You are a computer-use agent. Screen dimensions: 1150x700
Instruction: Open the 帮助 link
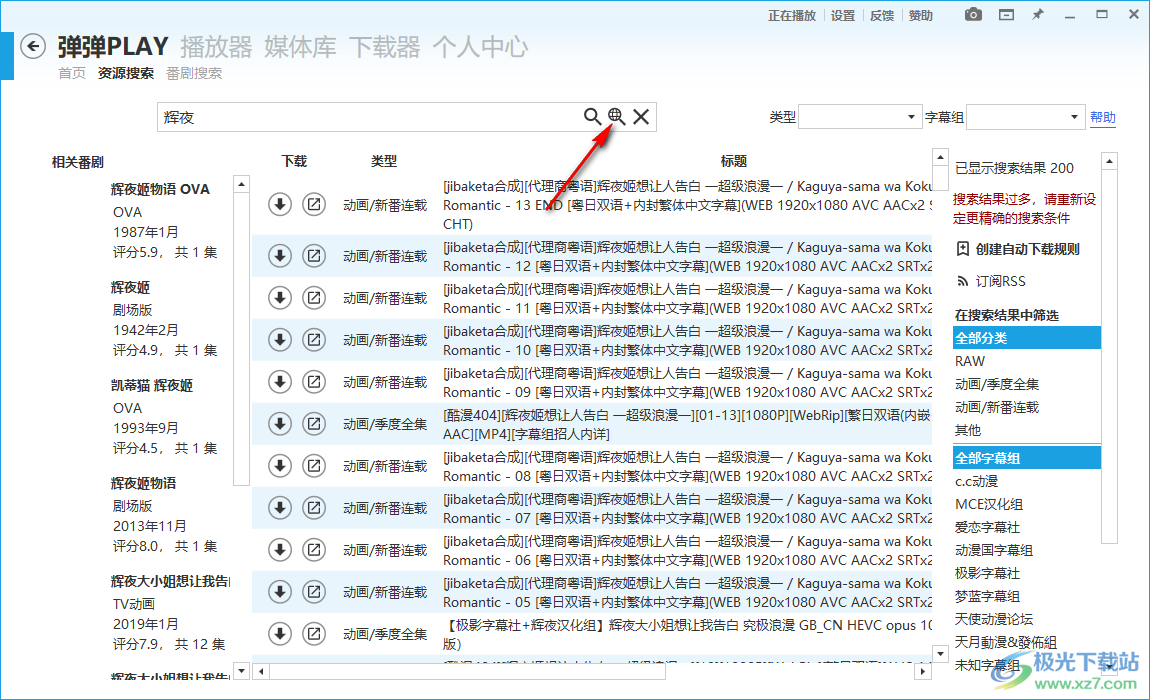tap(1102, 117)
